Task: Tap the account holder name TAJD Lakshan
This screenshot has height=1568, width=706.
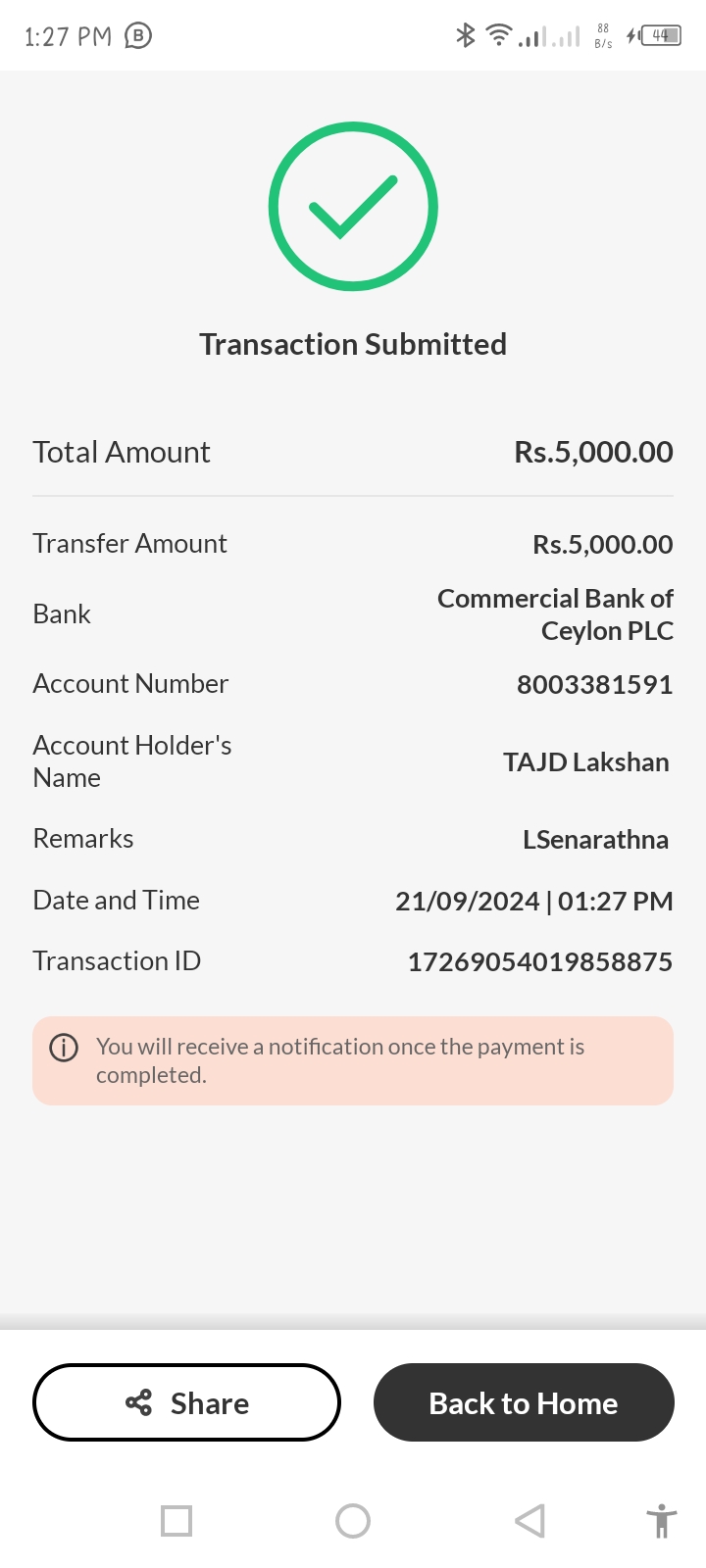Action: coord(585,762)
